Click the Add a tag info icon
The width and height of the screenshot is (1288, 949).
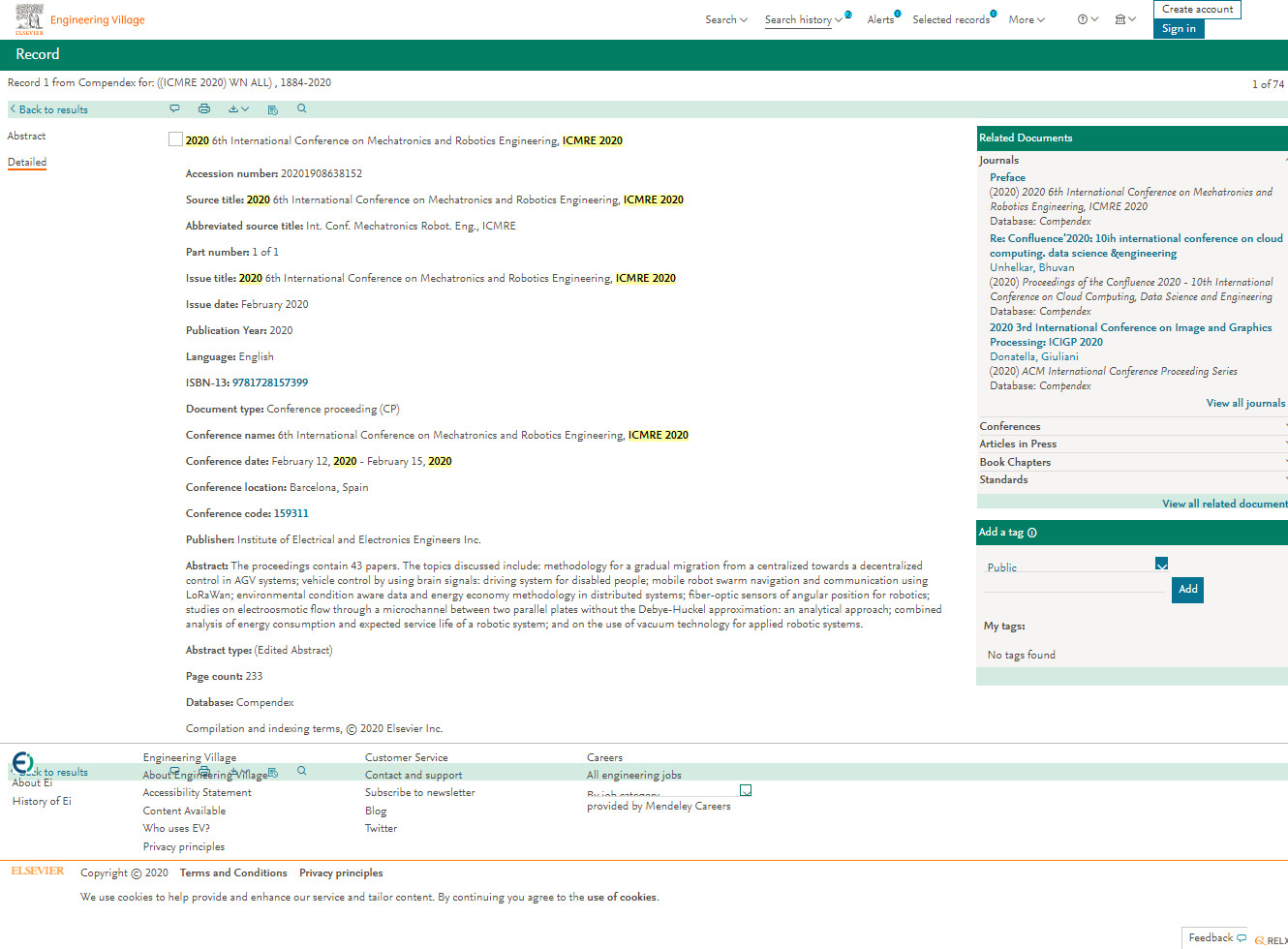point(1032,533)
